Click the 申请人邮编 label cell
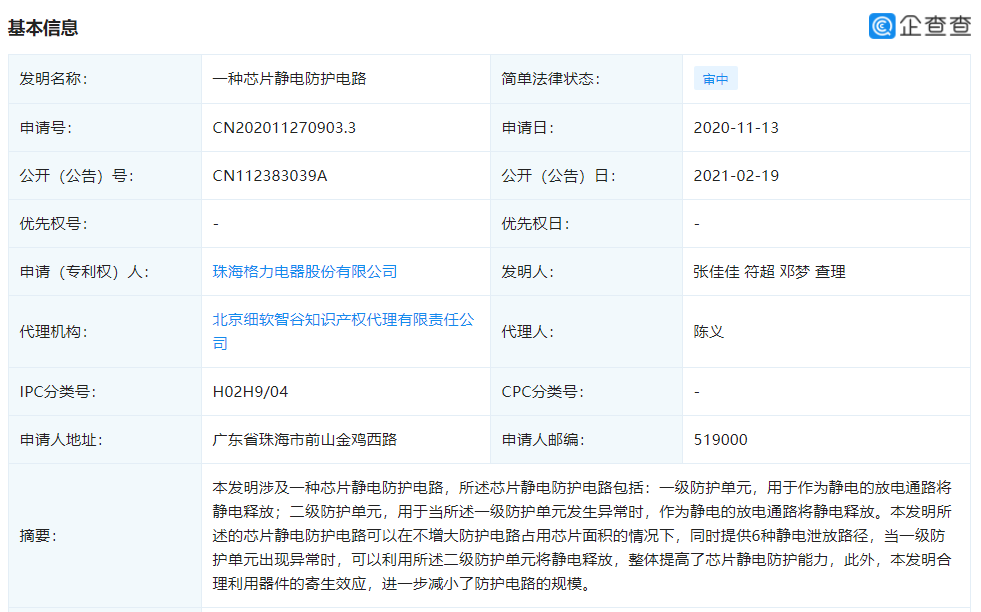The height and width of the screenshot is (612, 981). (586, 440)
